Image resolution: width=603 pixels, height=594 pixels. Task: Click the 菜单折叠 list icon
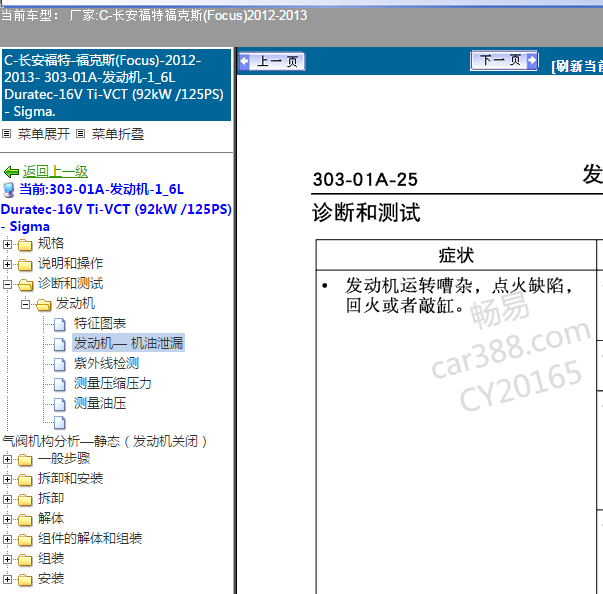80,134
